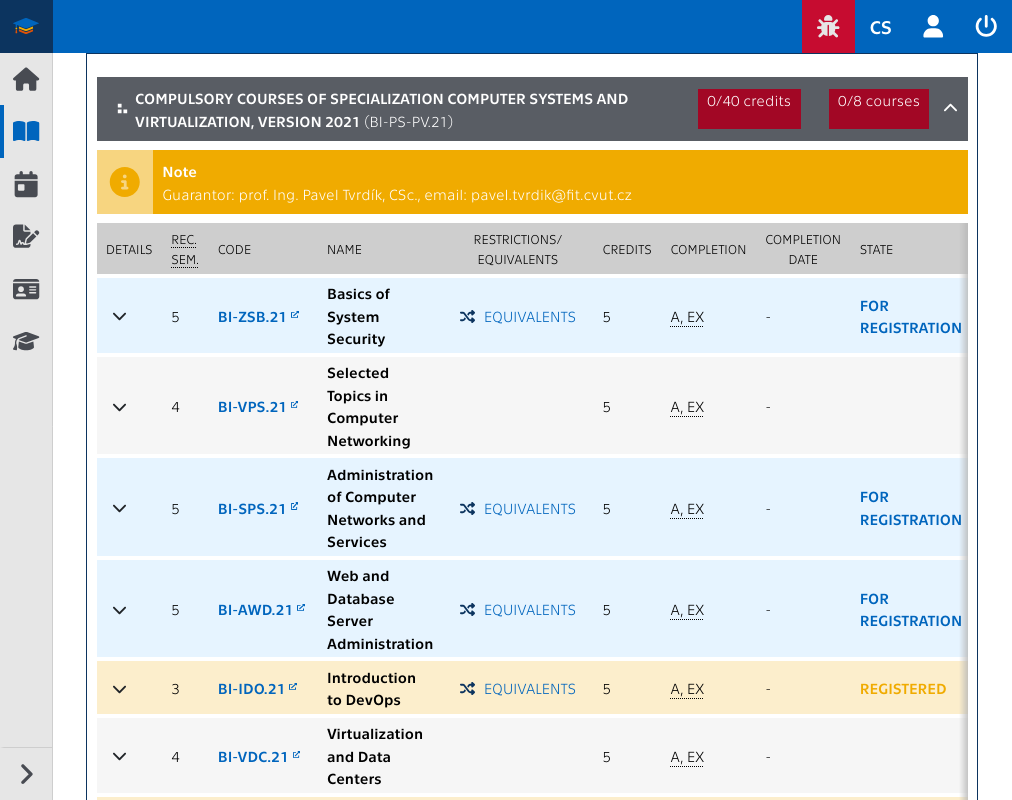The width and height of the screenshot is (1012, 800).
Task: Expand details for BI-ZSB.21 row
Action: (119, 317)
